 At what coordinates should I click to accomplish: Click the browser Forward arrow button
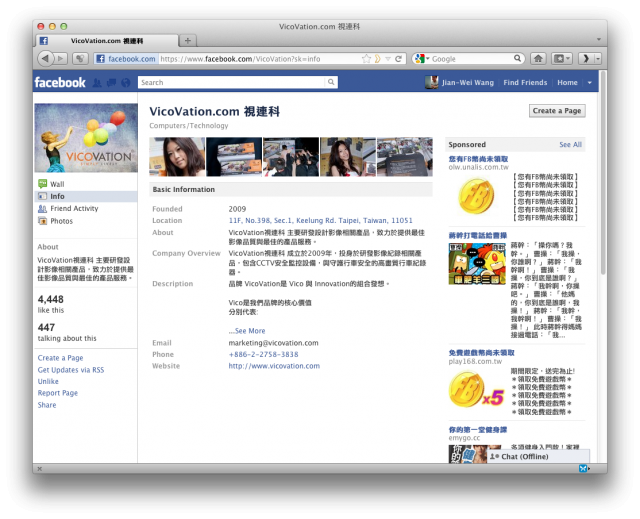[x=61, y=59]
